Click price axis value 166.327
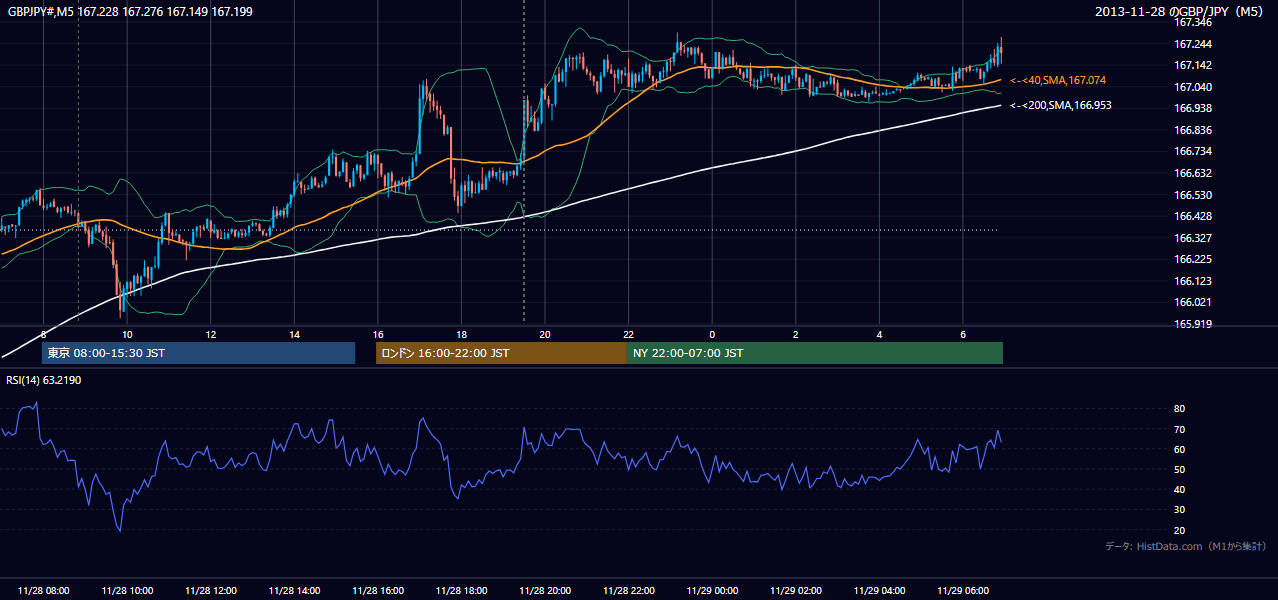The width and height of the screenshot is (1278, 600). 1193,238
